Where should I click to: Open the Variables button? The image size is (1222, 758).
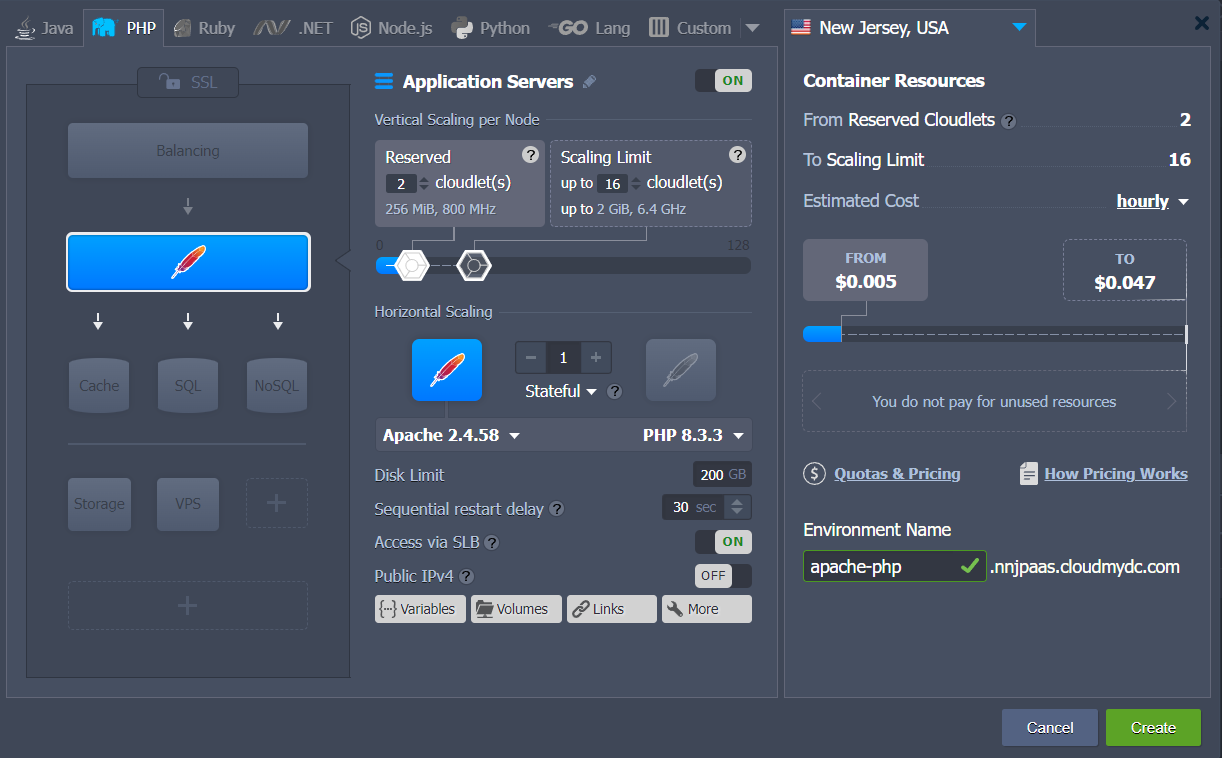pyautogui.click(x=420, y=609)
